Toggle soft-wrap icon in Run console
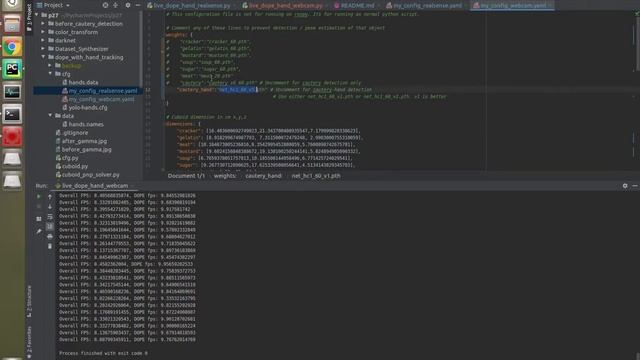640x360 pixels. pos(50,216)
